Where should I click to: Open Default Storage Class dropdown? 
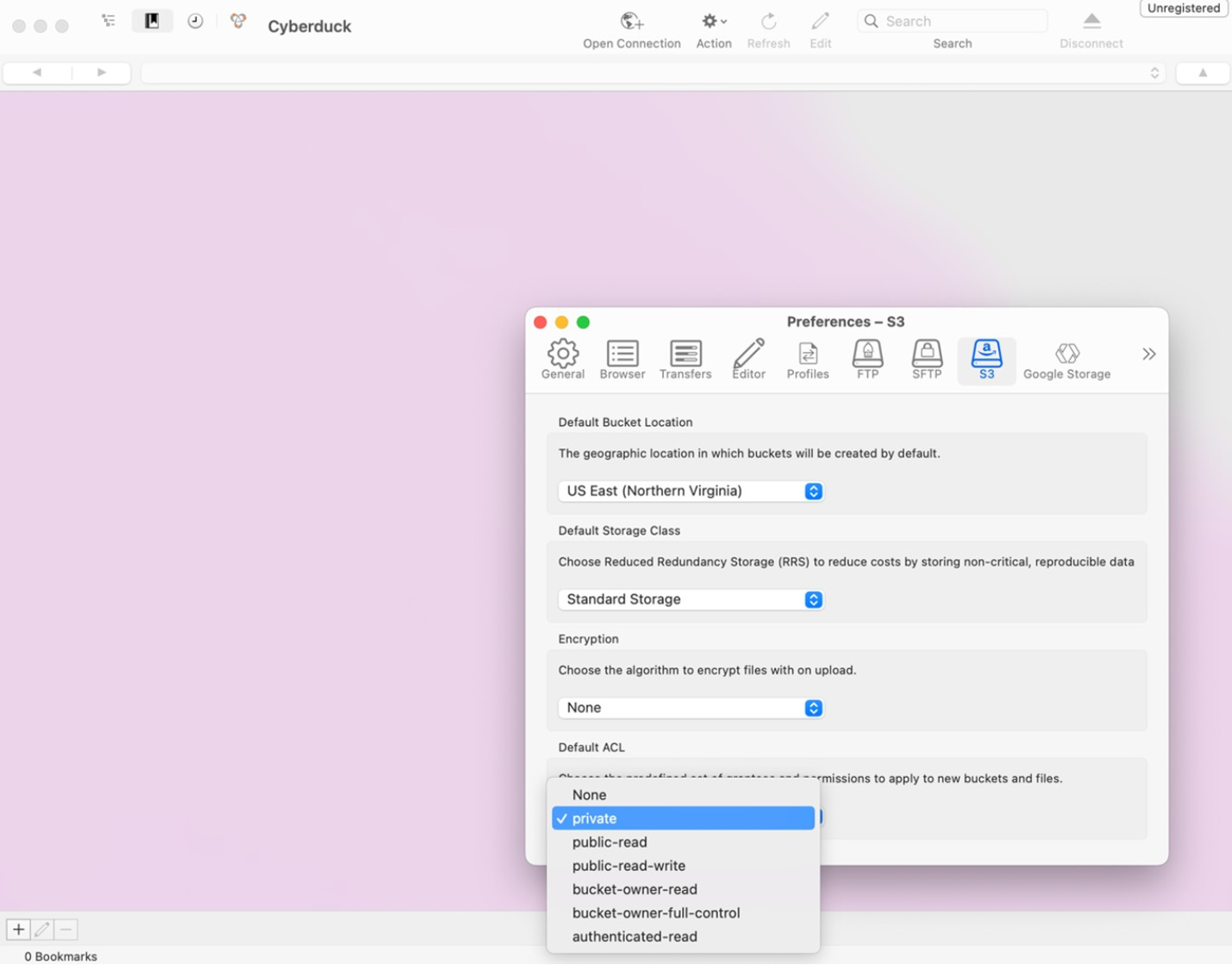pyautogui.click(x=691, y=599)
